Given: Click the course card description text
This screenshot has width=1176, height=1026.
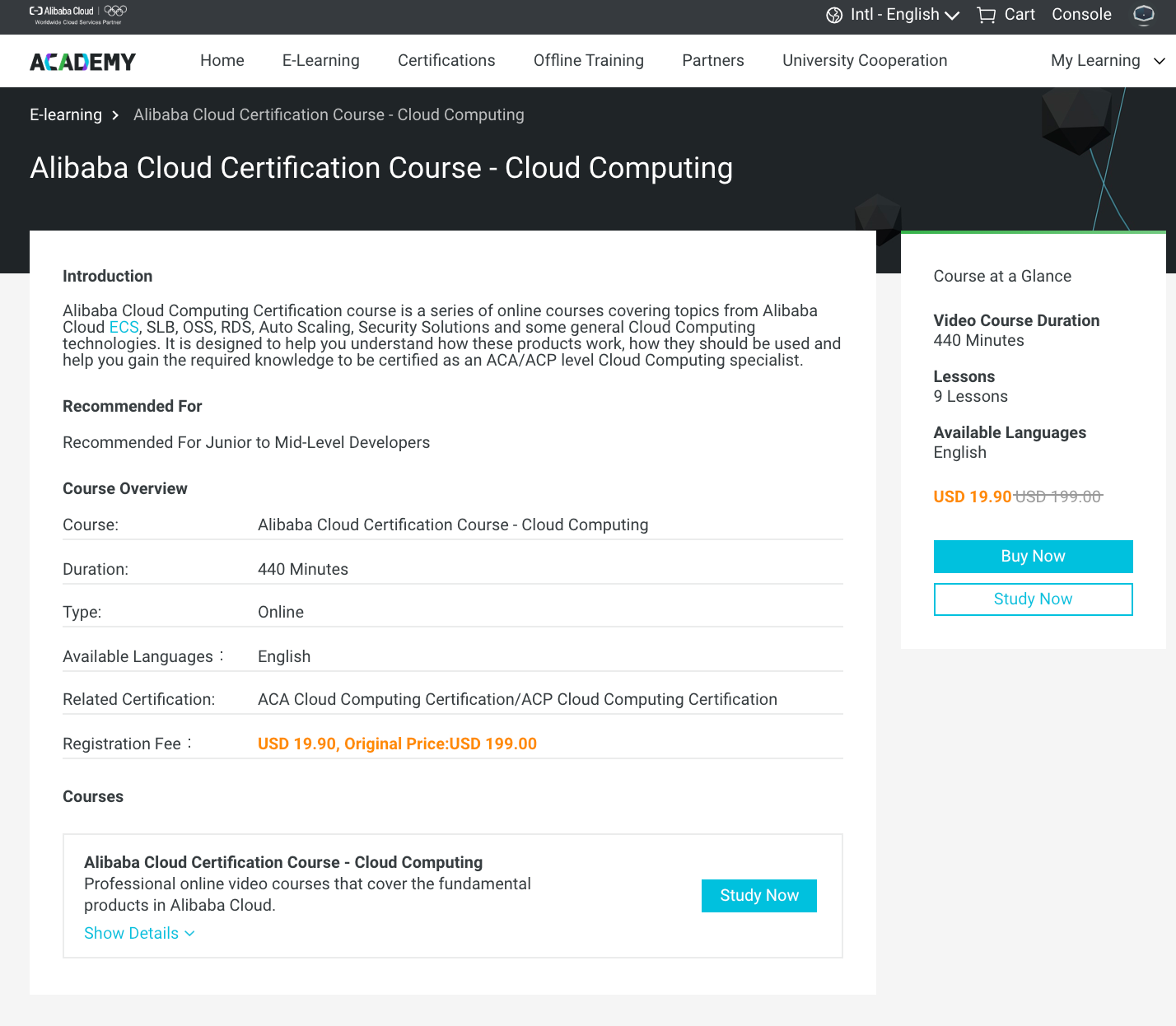Looking at the screenshot, I should pos(307,894).
